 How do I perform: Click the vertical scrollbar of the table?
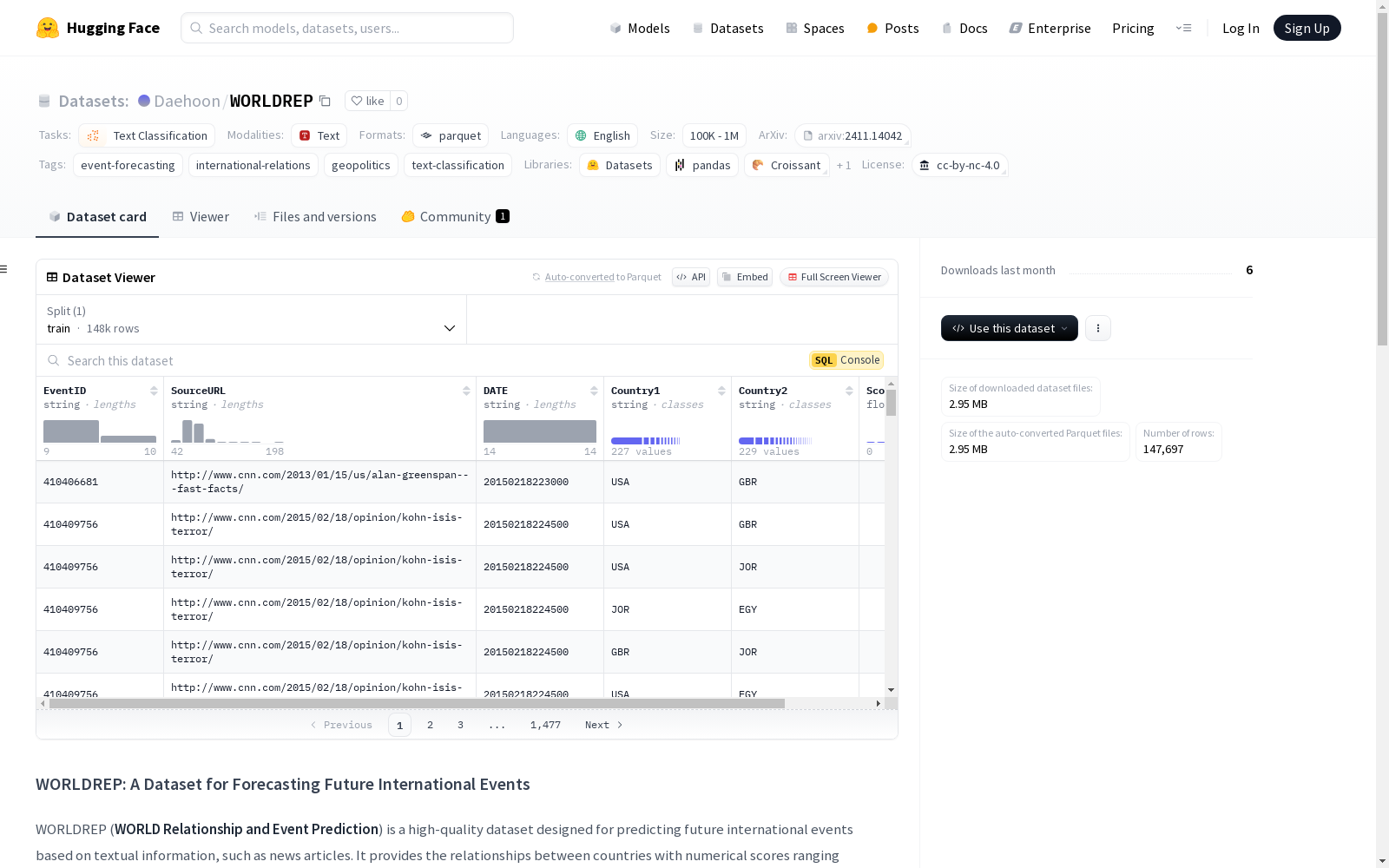pos(891,403)
